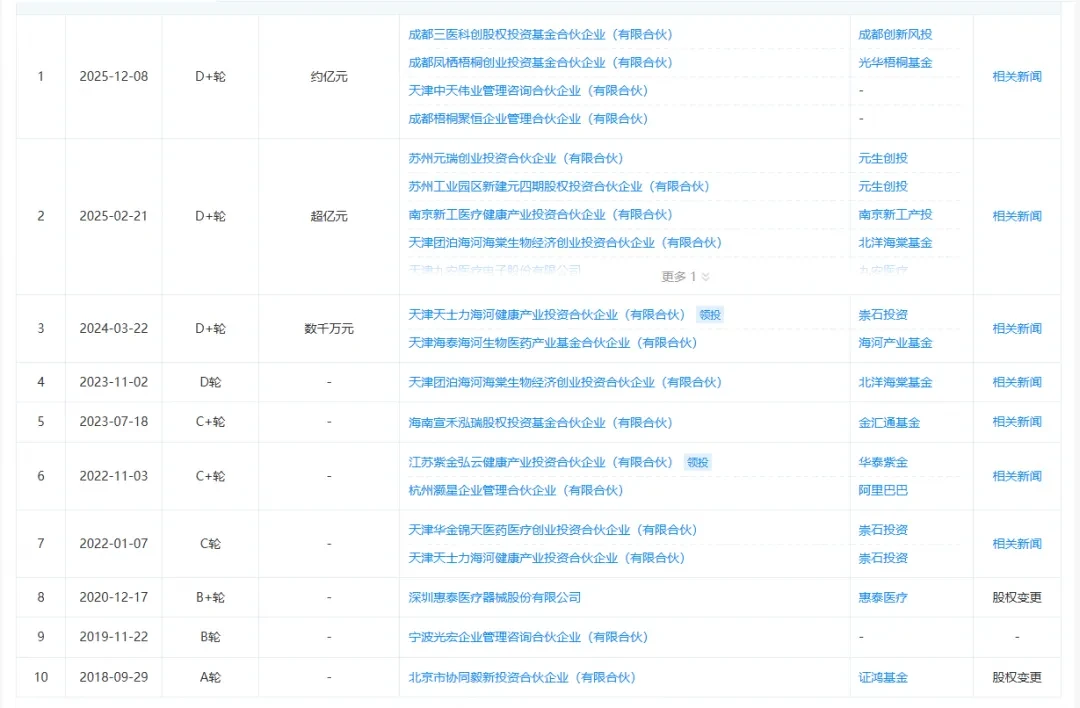Open 深圳惠泰医疗器械股份有限公司 link
The height and width of the screenshot is (708, 1080).
point(494,598)
